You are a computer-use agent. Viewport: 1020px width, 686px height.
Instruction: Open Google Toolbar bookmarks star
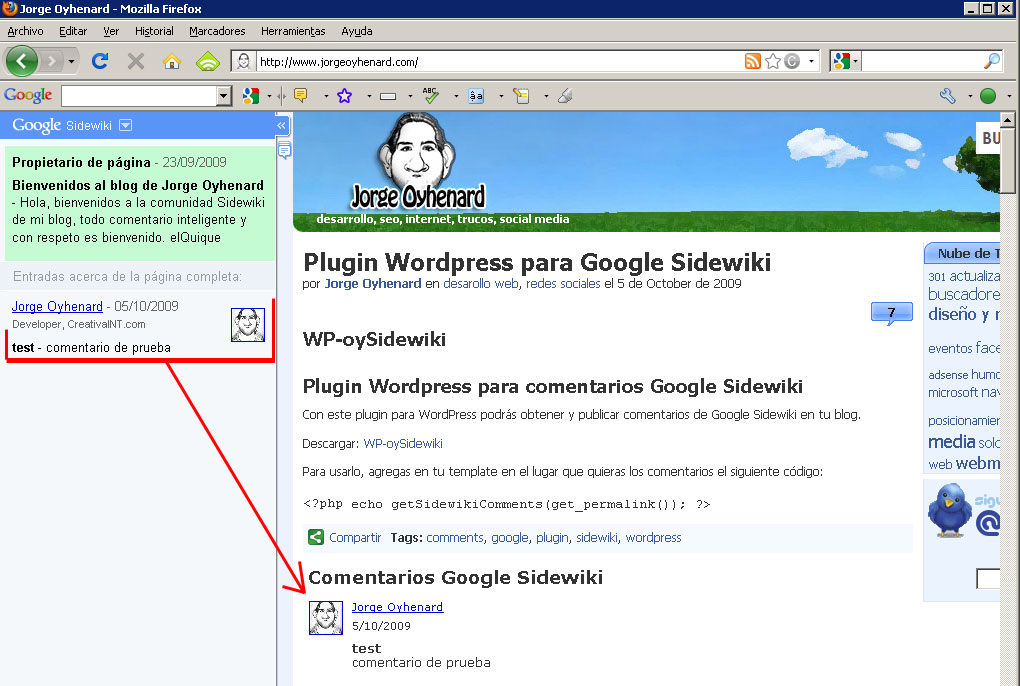[344, 96]
